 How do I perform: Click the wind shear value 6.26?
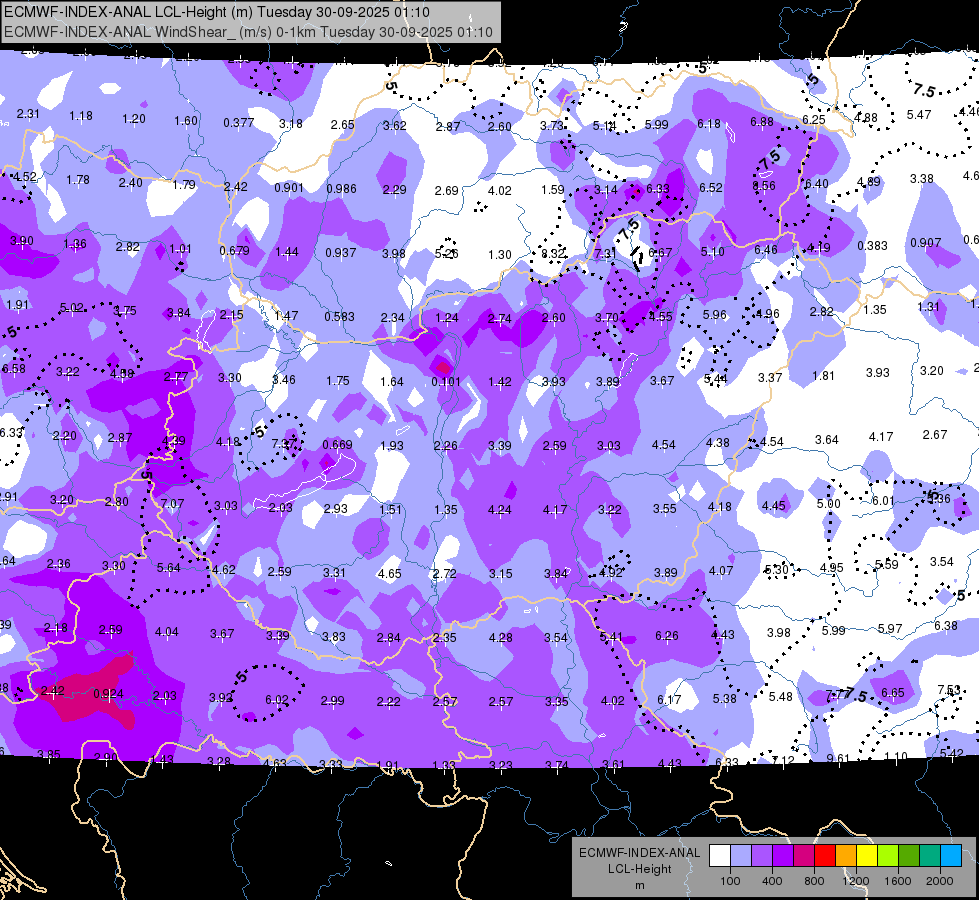pyautogui.click(x=667, y=635)
